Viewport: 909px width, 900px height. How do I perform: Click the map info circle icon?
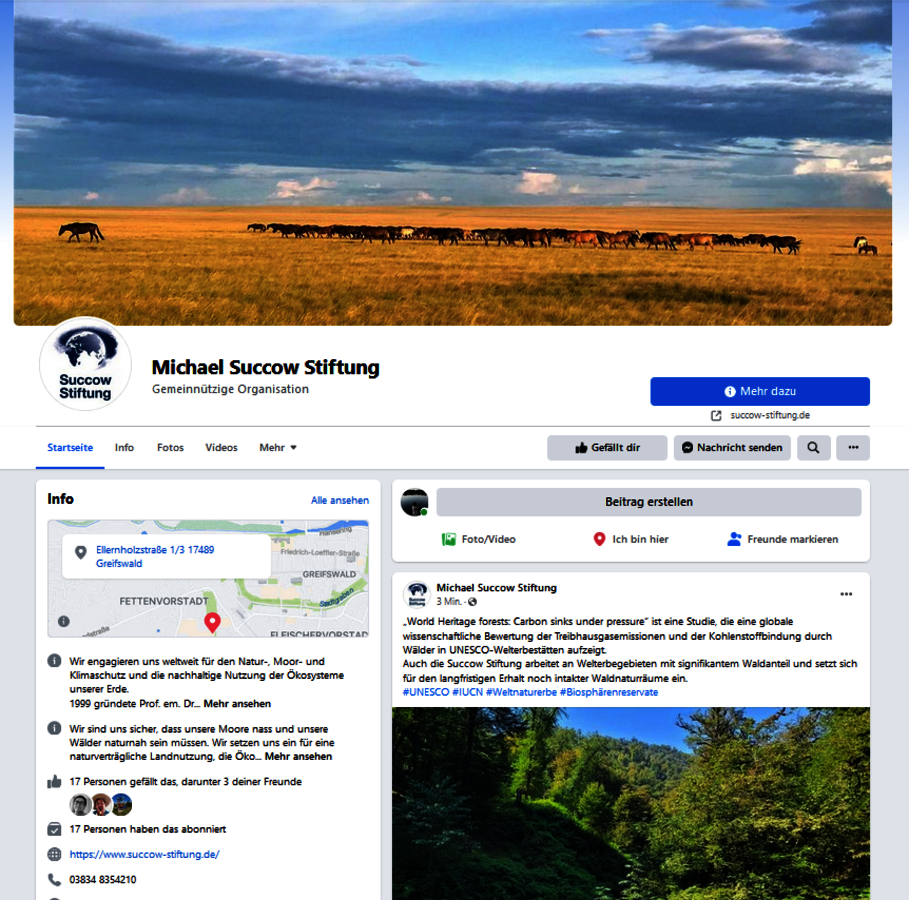point(64,621)
